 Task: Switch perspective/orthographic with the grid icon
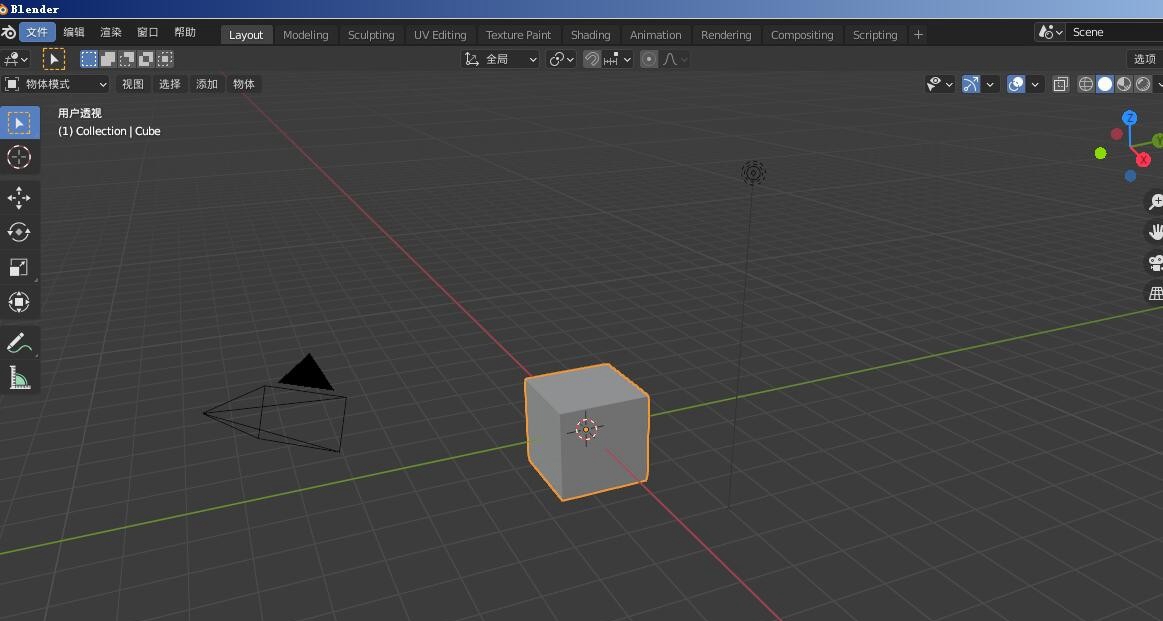(1154, 292)
